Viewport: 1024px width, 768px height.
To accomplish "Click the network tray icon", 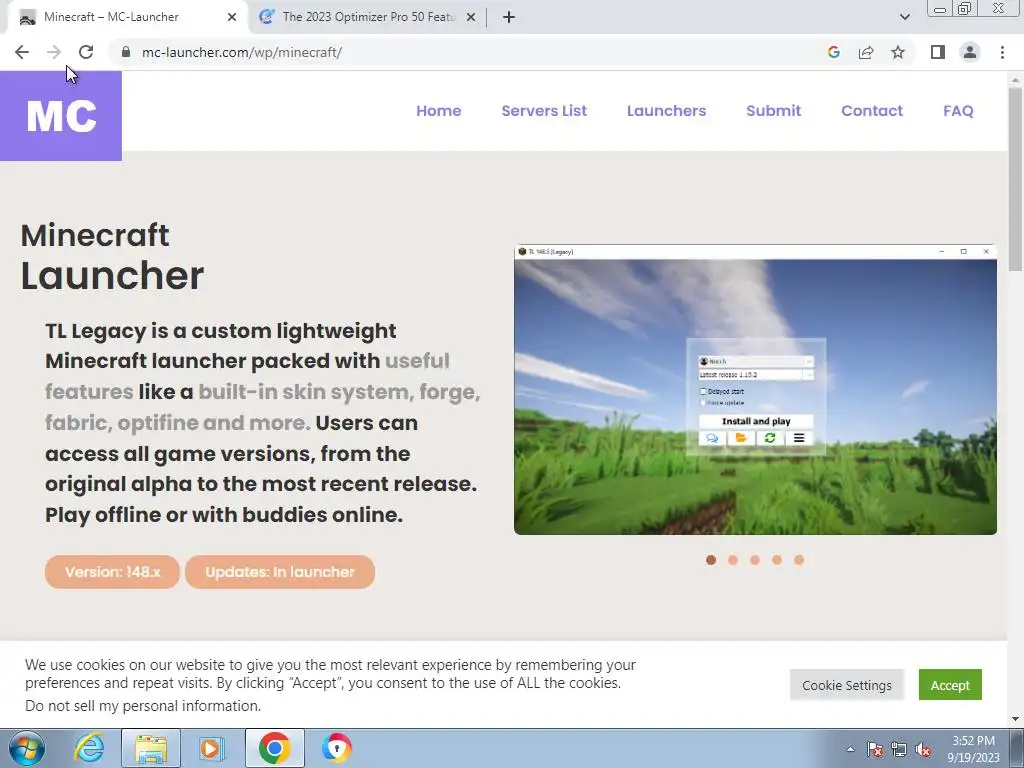I will [899, 749].
